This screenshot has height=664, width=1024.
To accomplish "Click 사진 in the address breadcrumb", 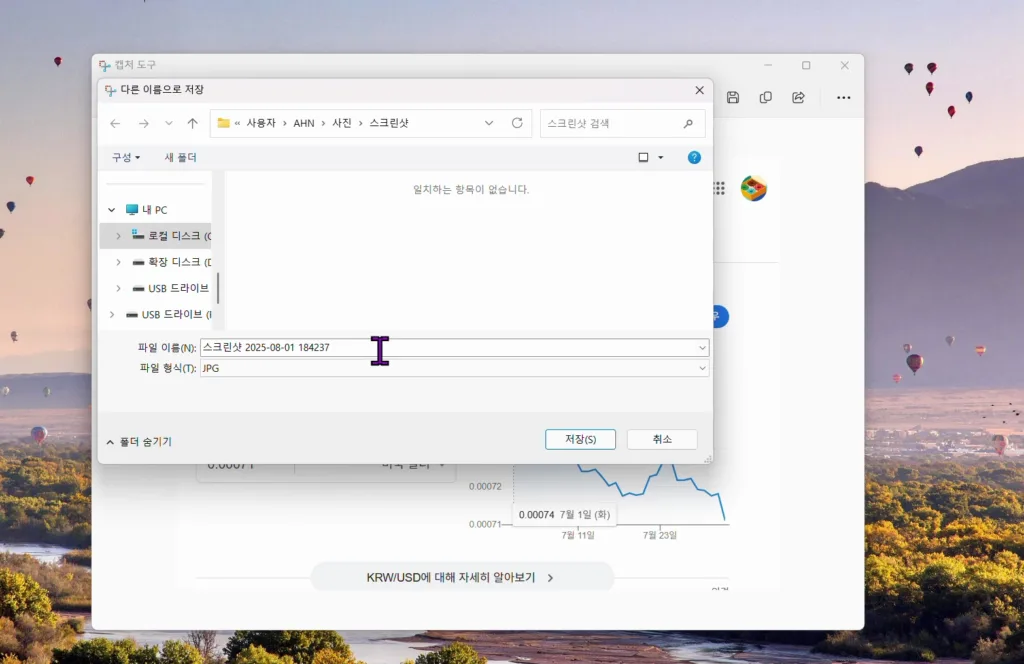I will click(342, 123).
